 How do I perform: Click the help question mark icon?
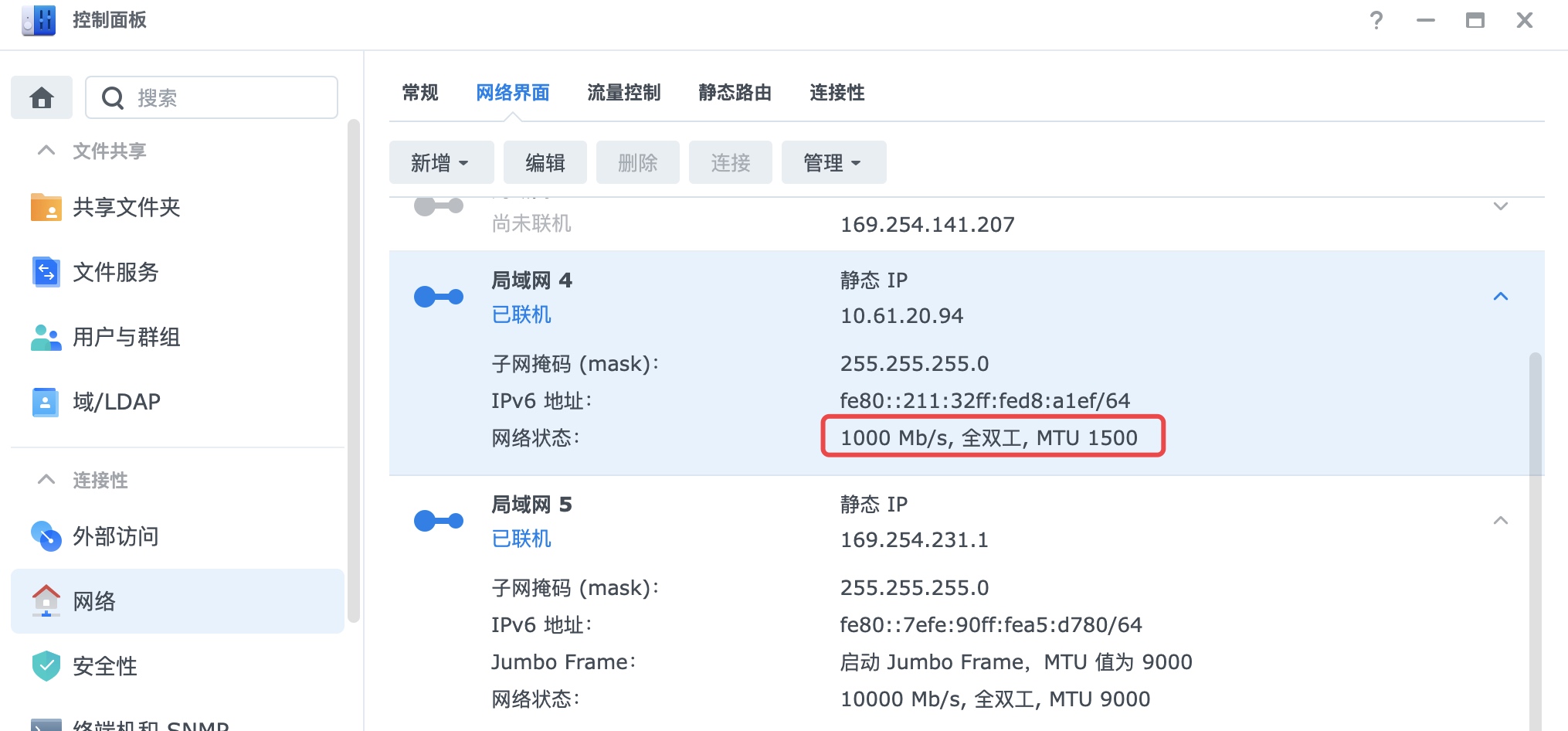(x=1376, y=20)
